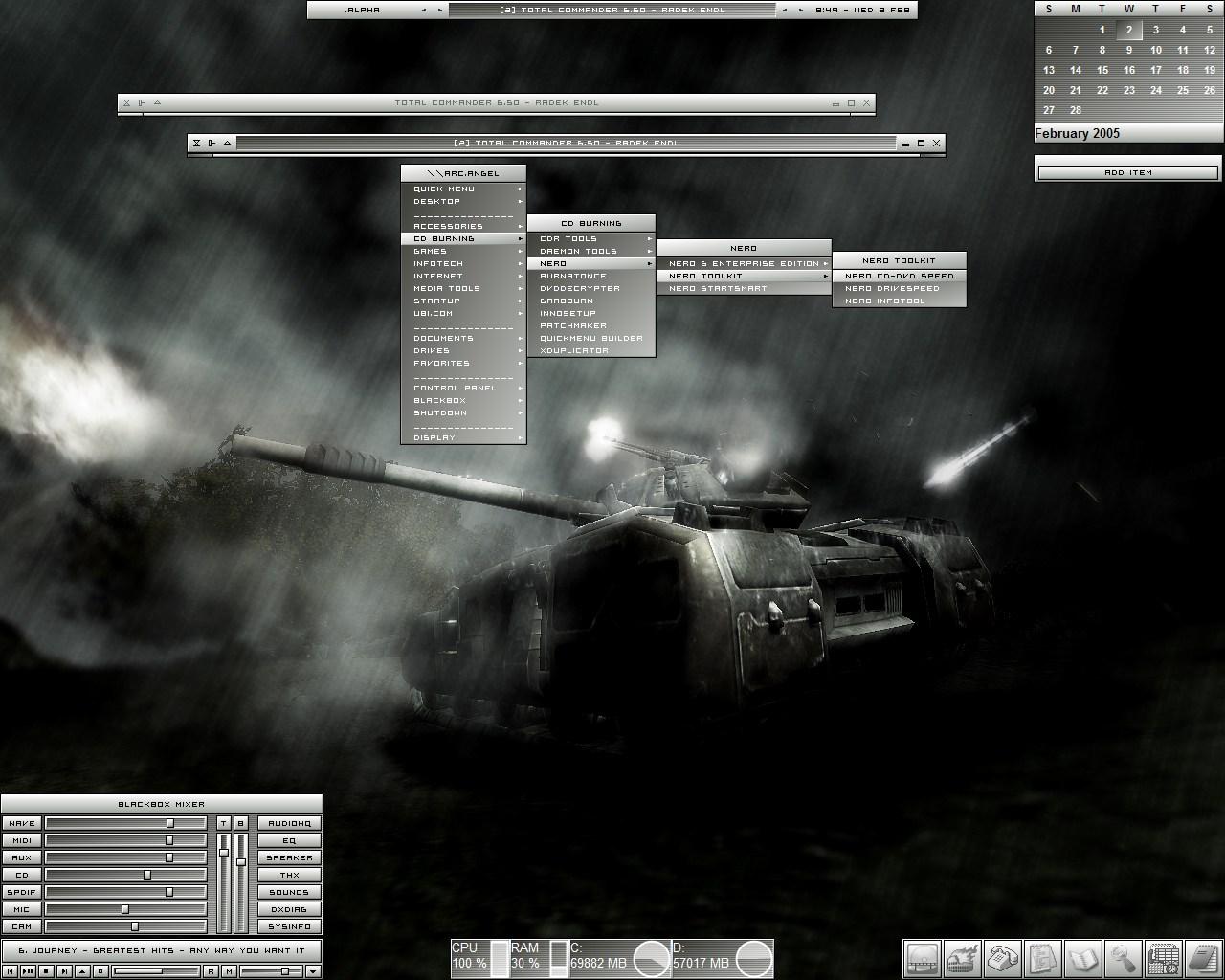Click the play/pause button in the player
Viewport: 1225px width, 980px height.
point(28,971)
